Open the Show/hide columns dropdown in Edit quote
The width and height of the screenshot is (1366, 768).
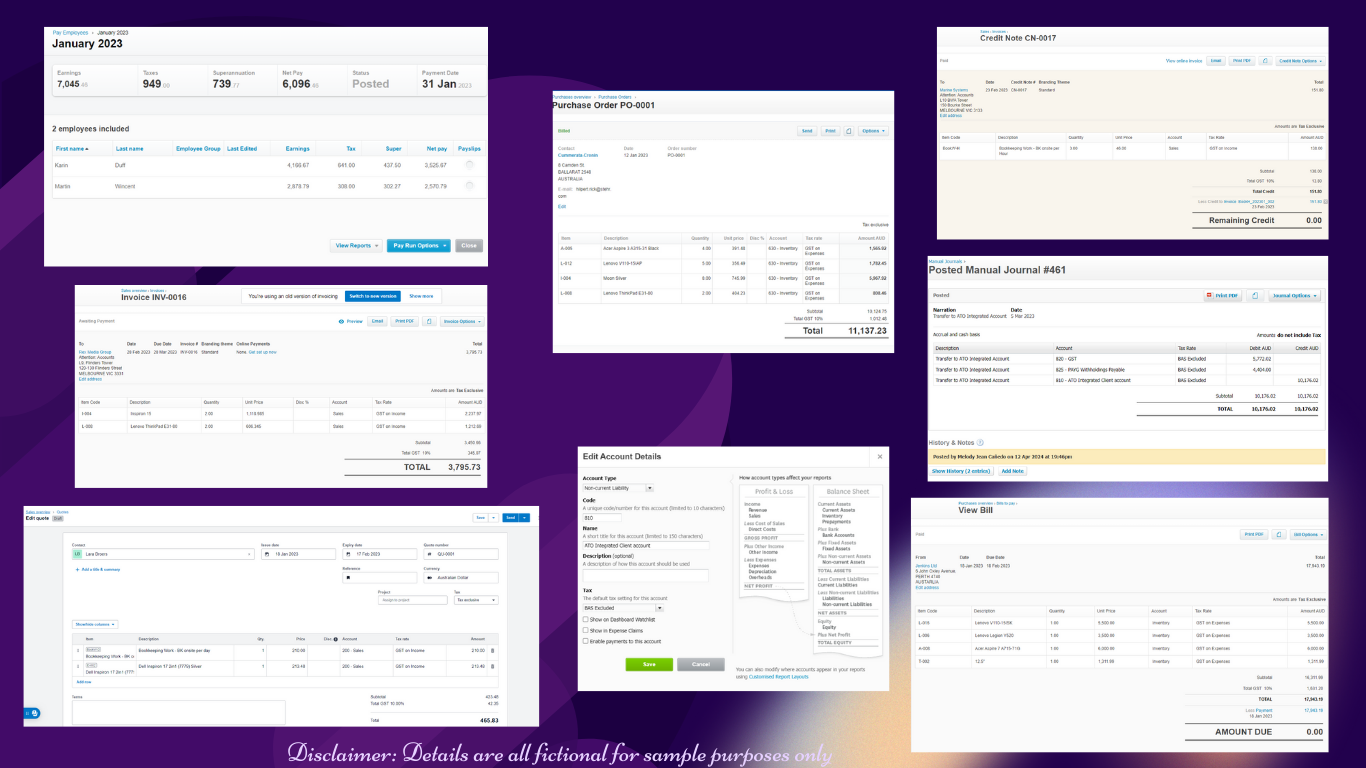click(x=95, y=624)
